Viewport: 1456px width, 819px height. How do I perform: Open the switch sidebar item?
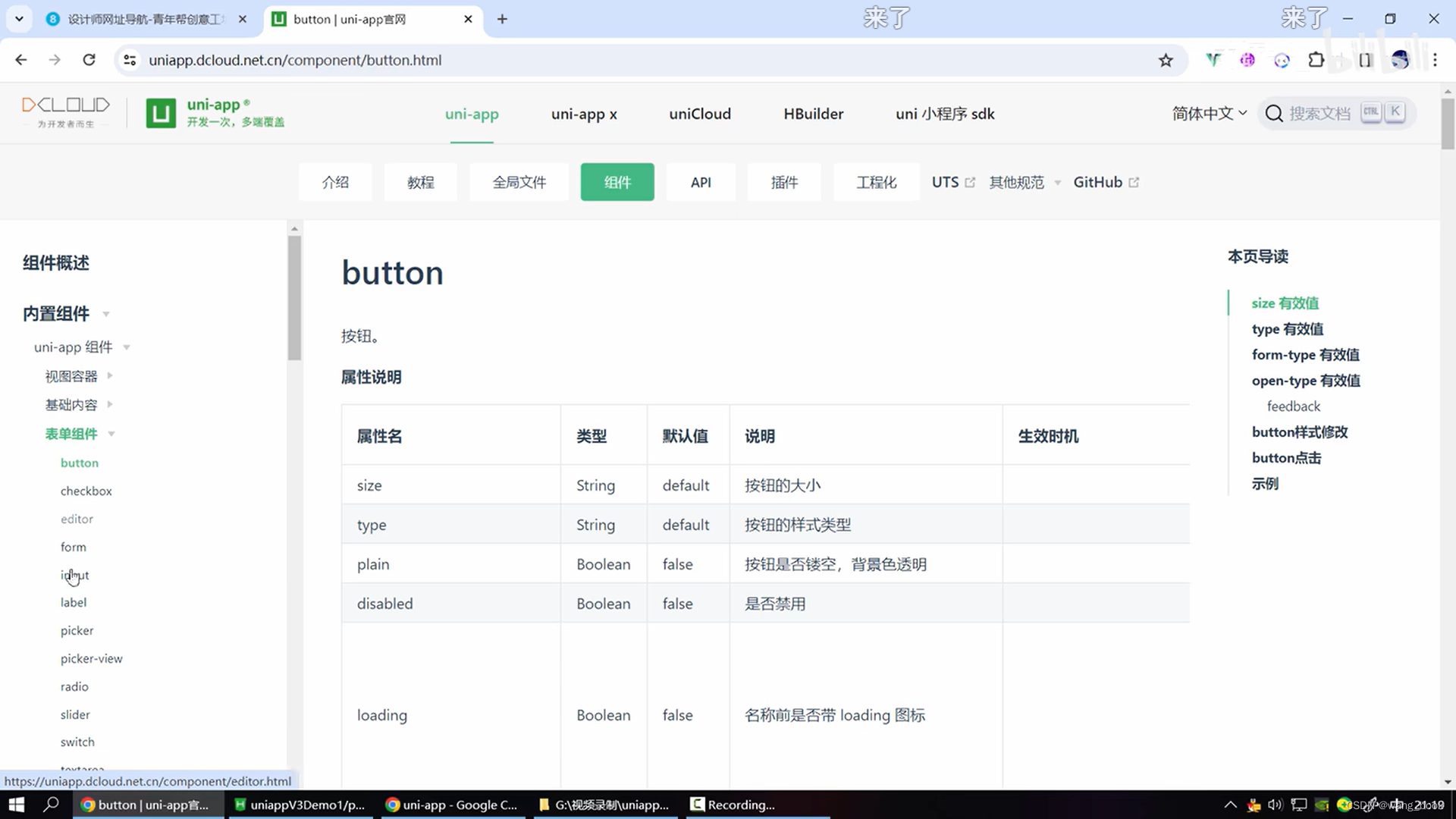pyautogui.click(x=77, y=742)
